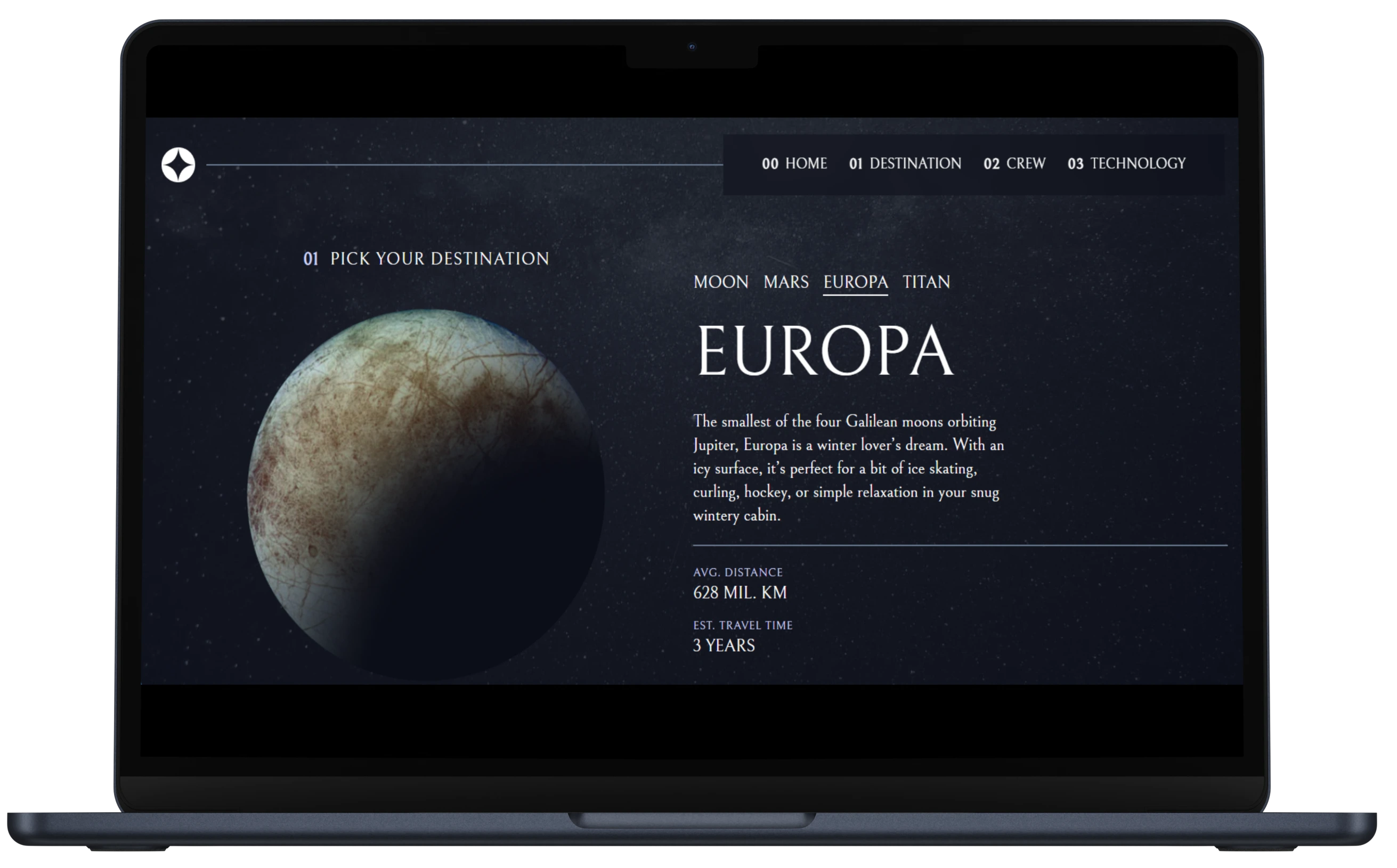Click the star compass logo icon
The width and height of the screenshot is (1397, 868).
coord(178,165)
